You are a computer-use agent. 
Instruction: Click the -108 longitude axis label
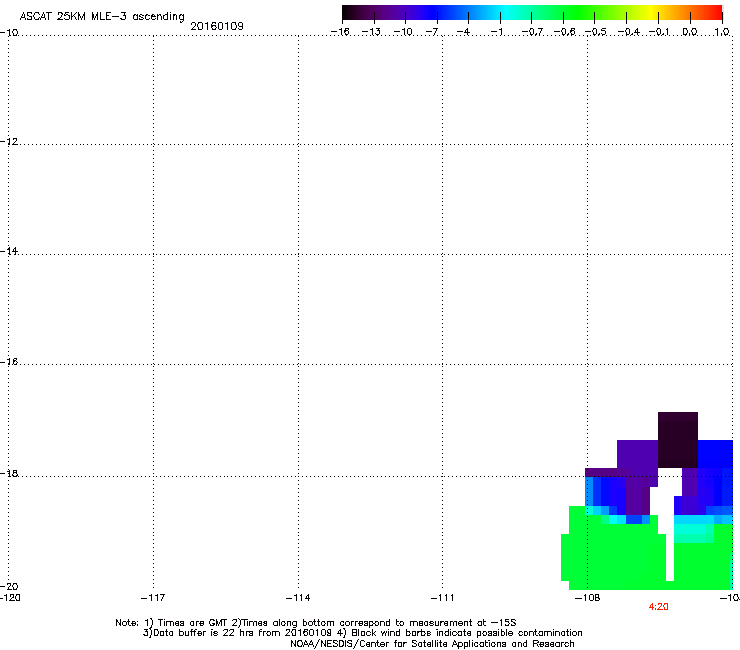pos(587,598)
